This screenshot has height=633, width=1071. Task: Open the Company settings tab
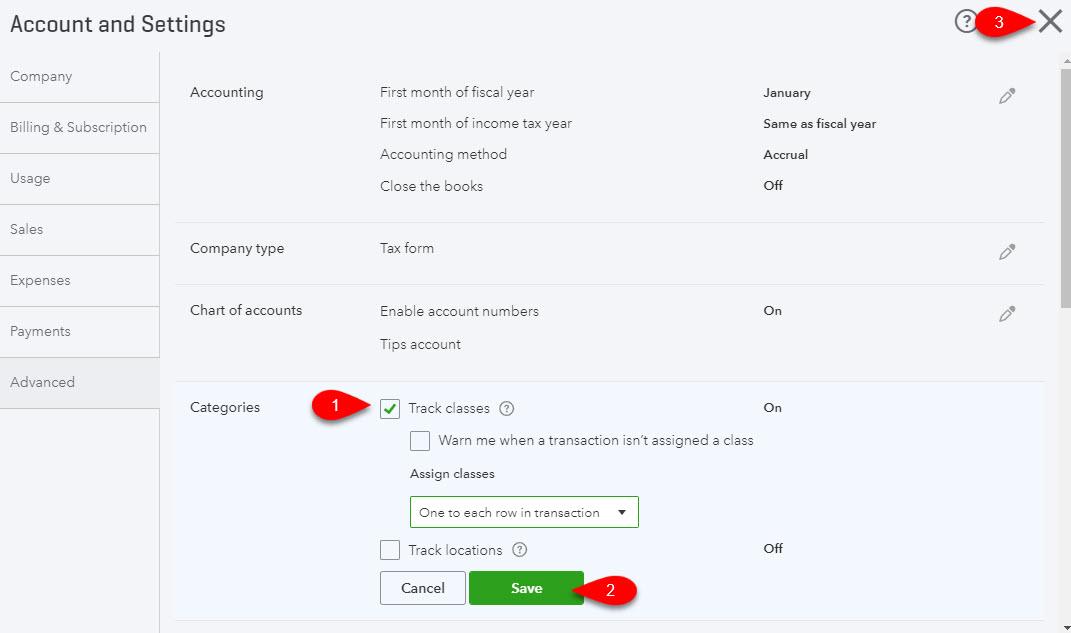[x=79, y=77]
